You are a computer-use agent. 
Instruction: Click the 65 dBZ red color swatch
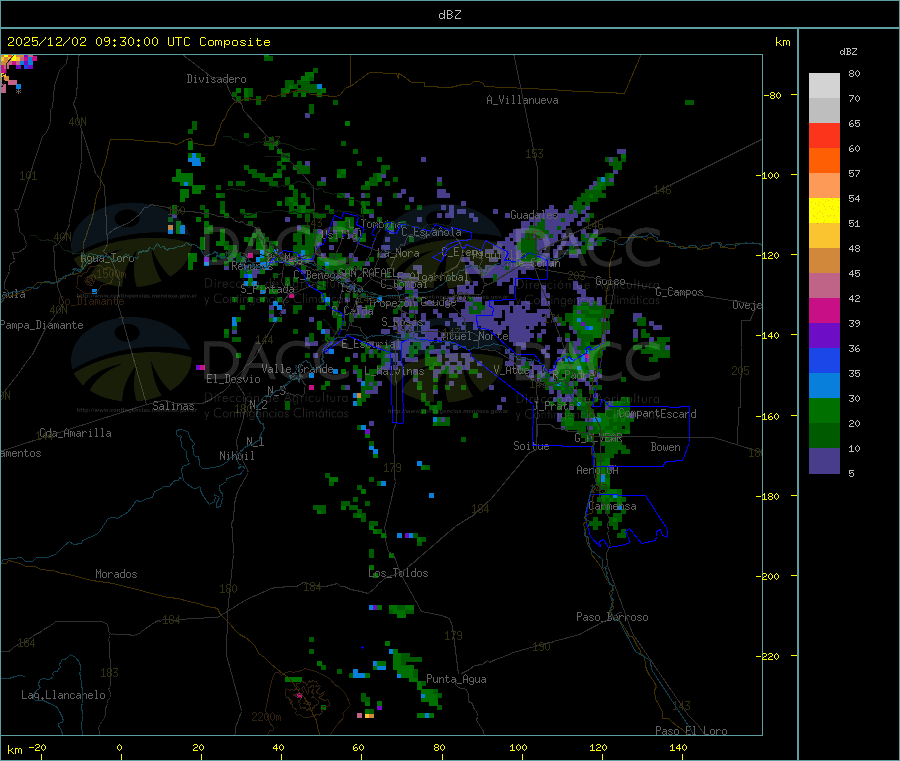coord(824,135)
